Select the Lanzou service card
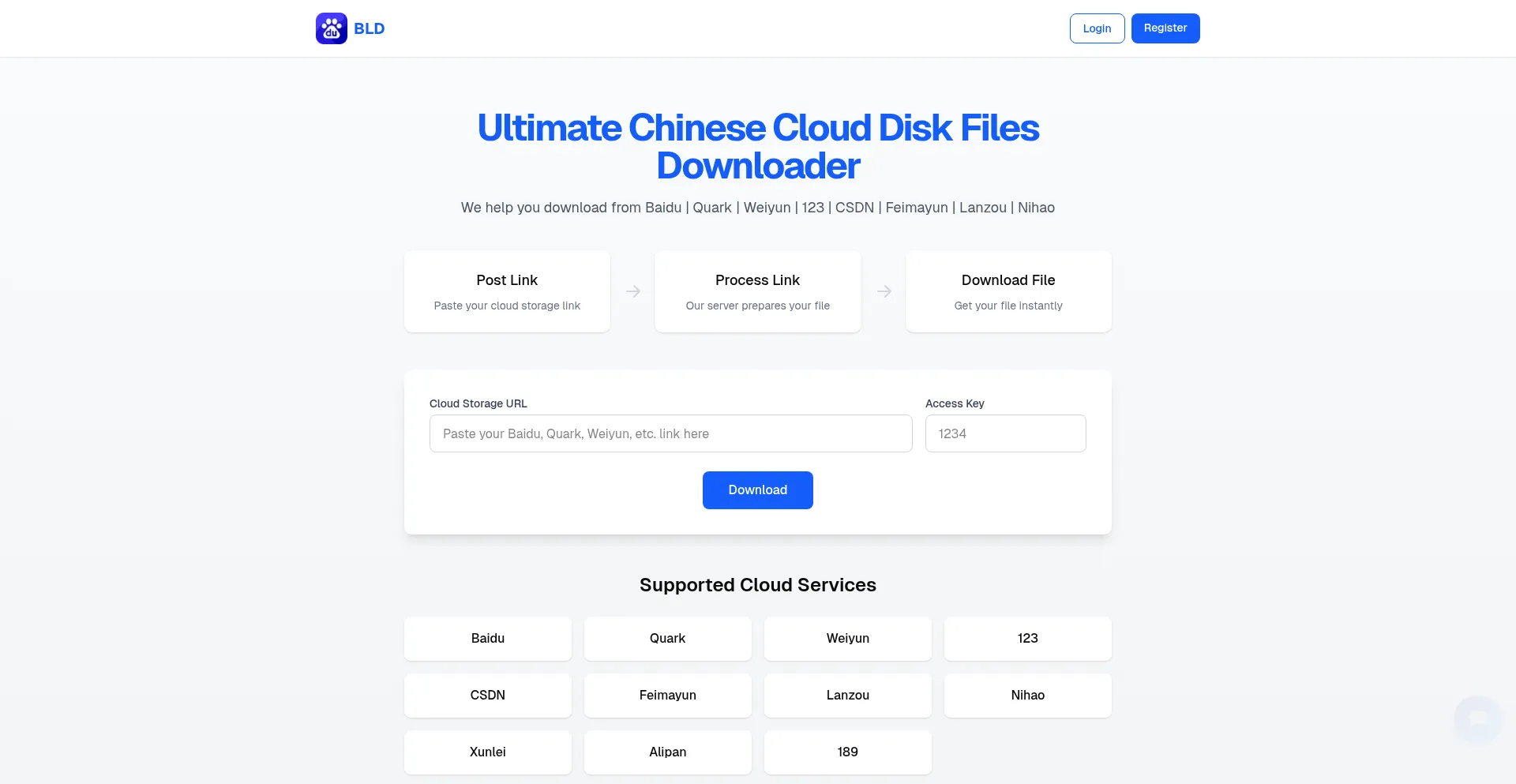Image resolution: width=1516 pixels, height=784 pixels. (847, 696)
